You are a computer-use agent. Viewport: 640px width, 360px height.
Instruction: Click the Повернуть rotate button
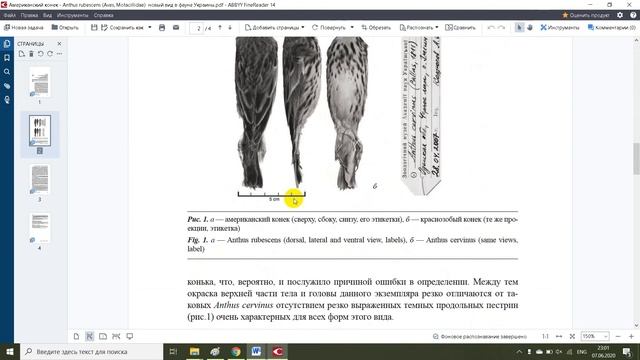329,28
